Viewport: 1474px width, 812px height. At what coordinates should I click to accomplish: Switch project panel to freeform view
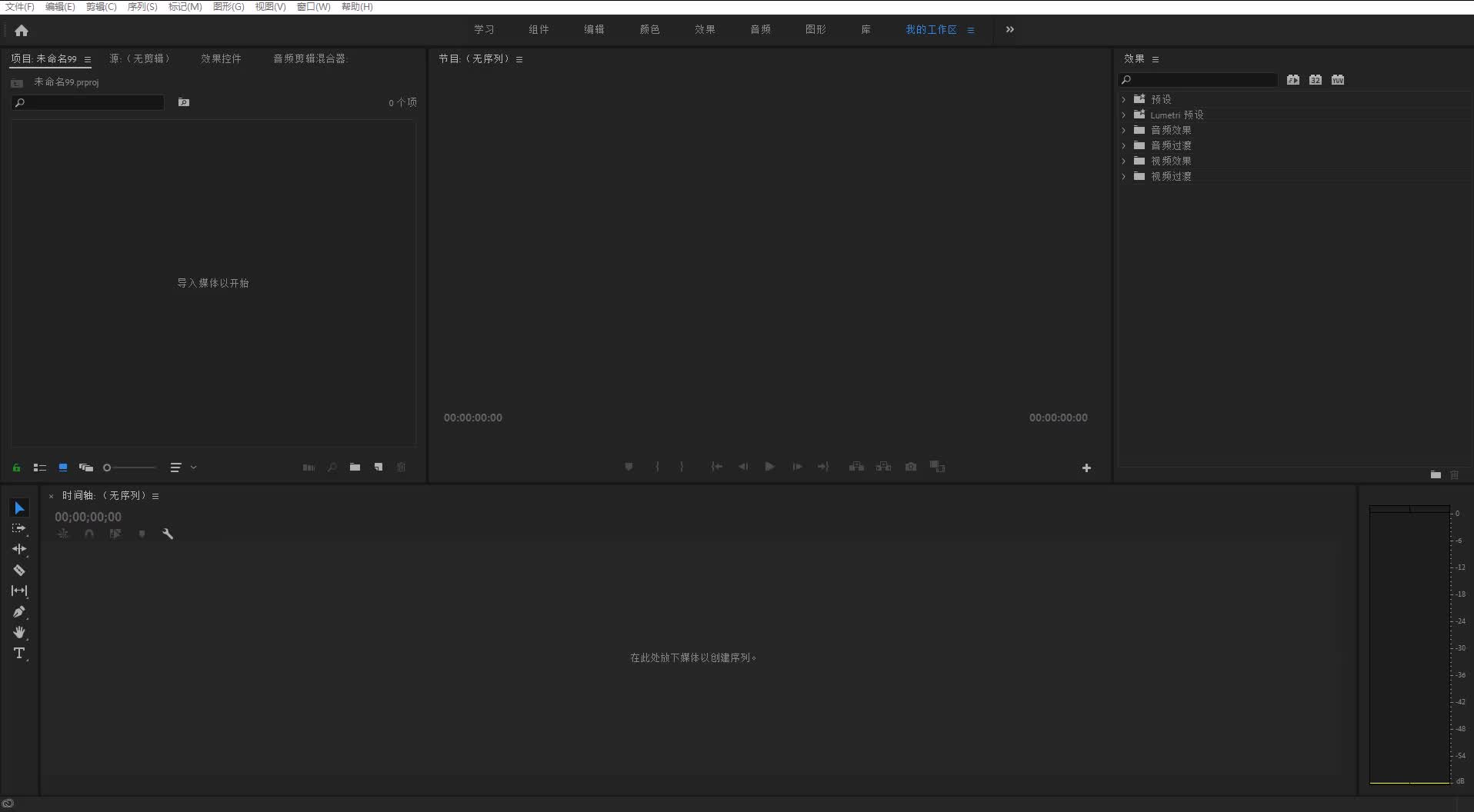point(86,468)
